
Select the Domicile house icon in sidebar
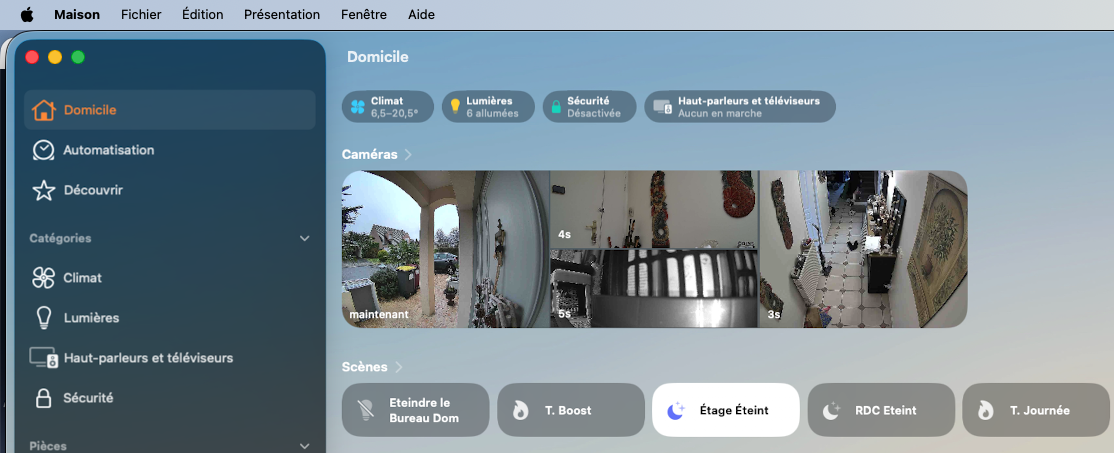coord(43,110)
